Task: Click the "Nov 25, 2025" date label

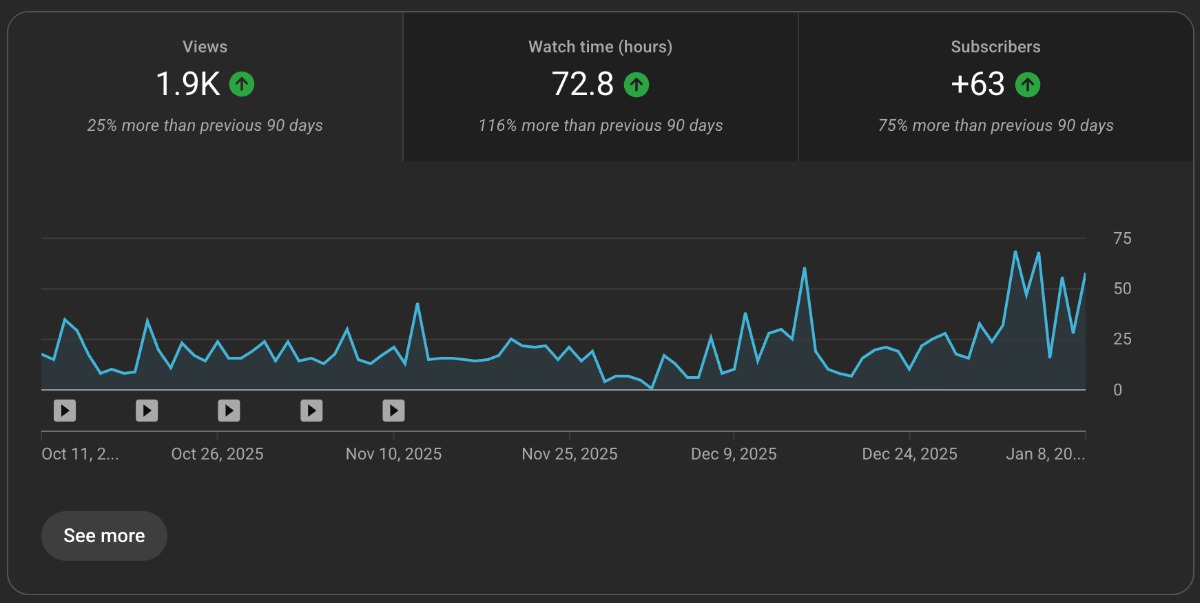Action: click(570, 454)
